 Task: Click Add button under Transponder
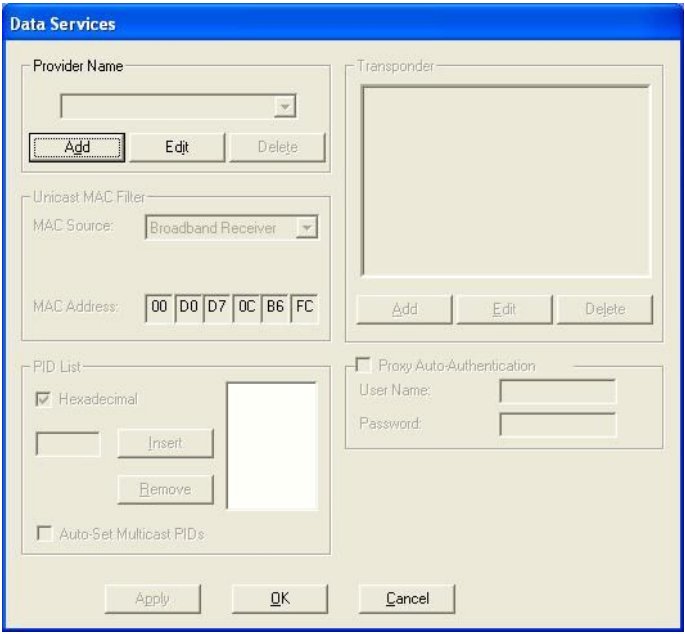(x=405, y=309)
